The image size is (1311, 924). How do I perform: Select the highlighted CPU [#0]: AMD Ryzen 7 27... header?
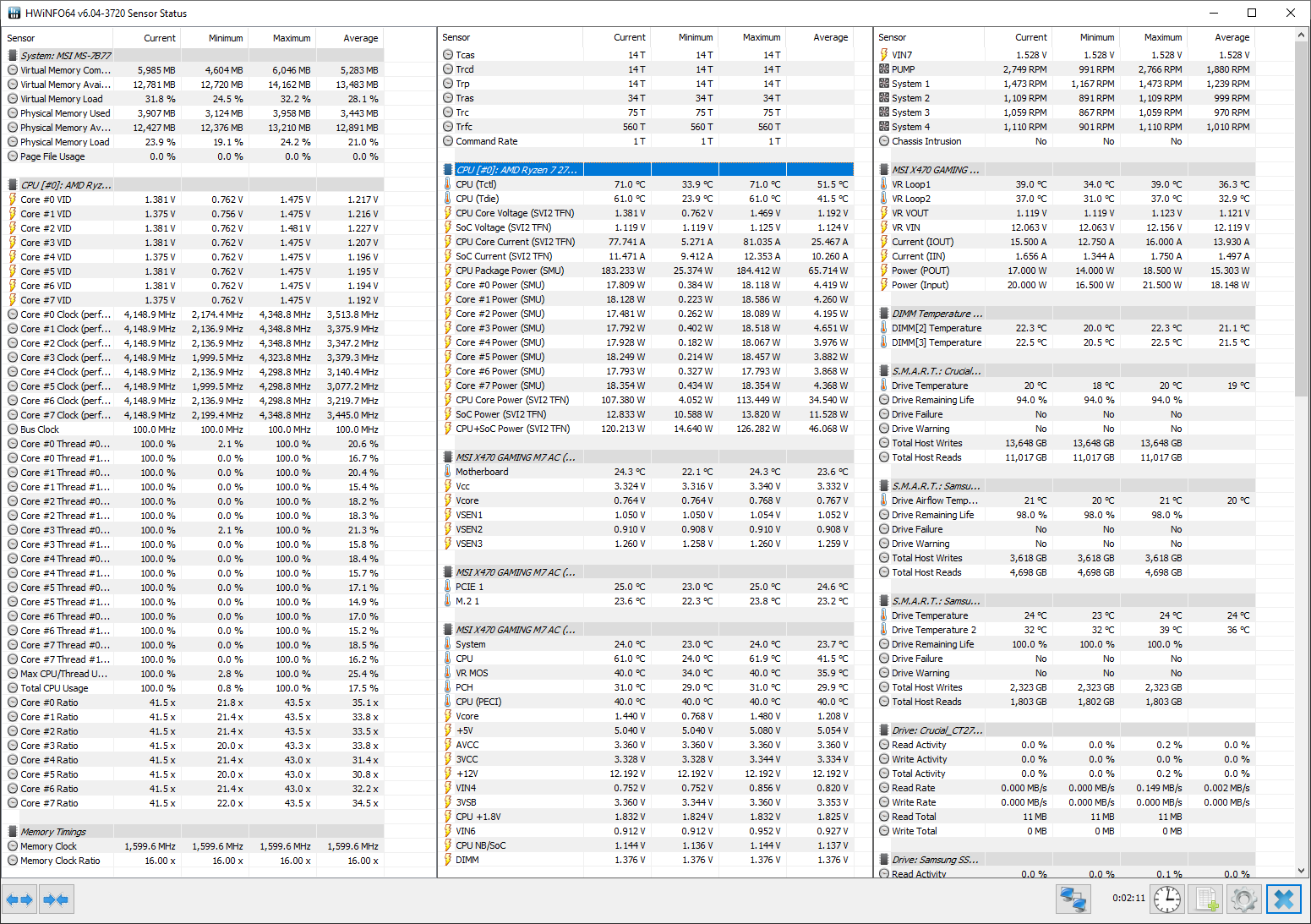647,170
